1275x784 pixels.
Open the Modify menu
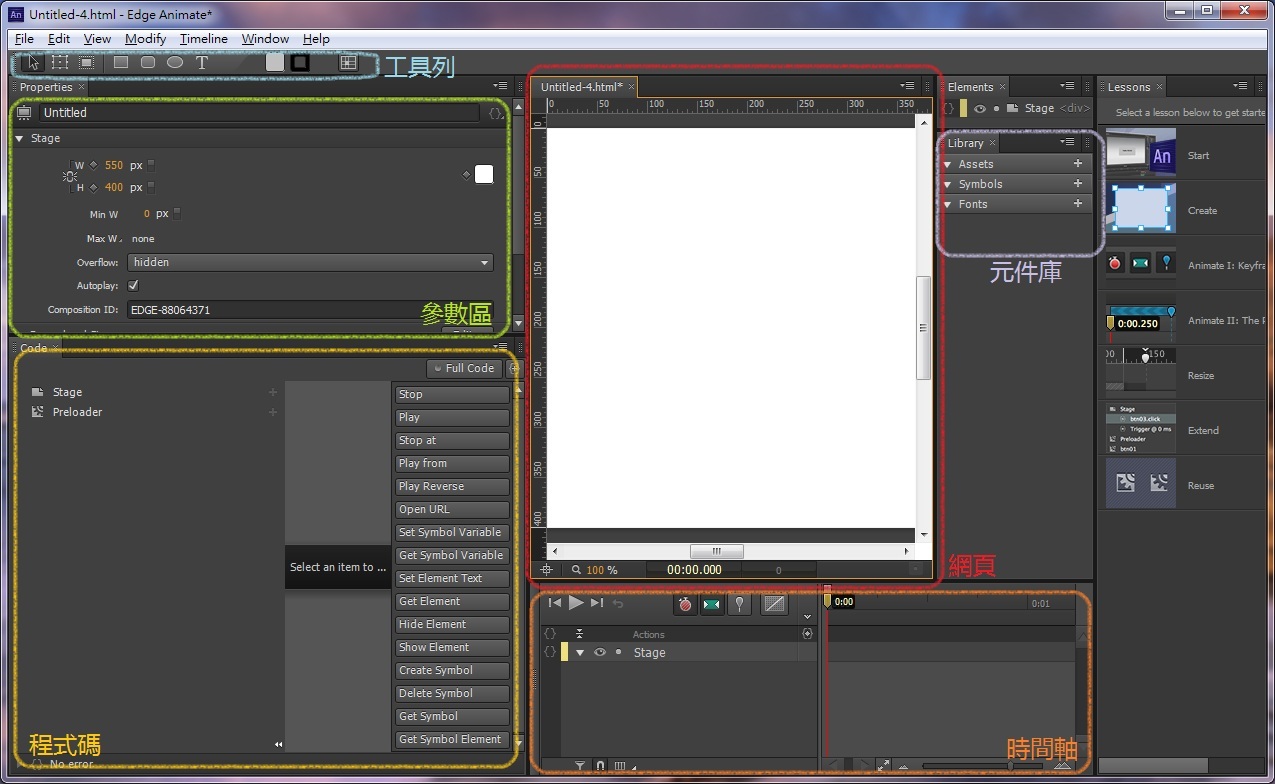146,38
